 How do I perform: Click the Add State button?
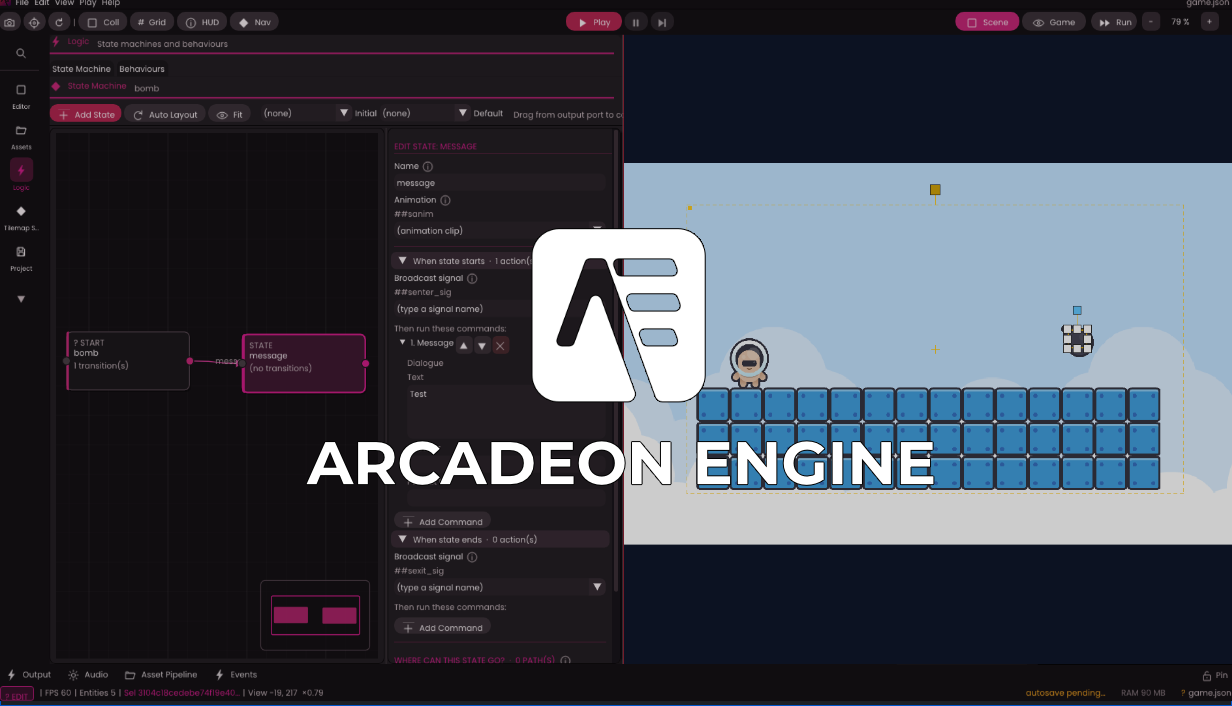coord(86,115)
